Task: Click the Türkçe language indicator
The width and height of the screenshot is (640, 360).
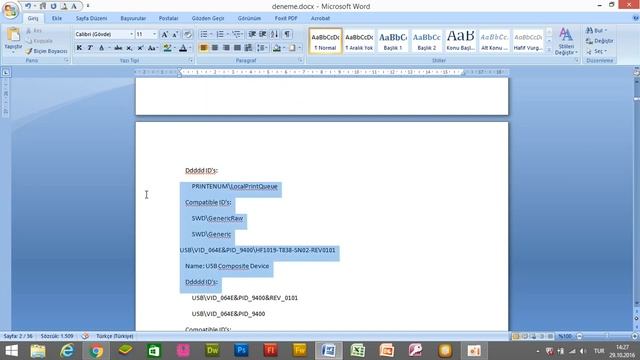Action: [115, 336]
